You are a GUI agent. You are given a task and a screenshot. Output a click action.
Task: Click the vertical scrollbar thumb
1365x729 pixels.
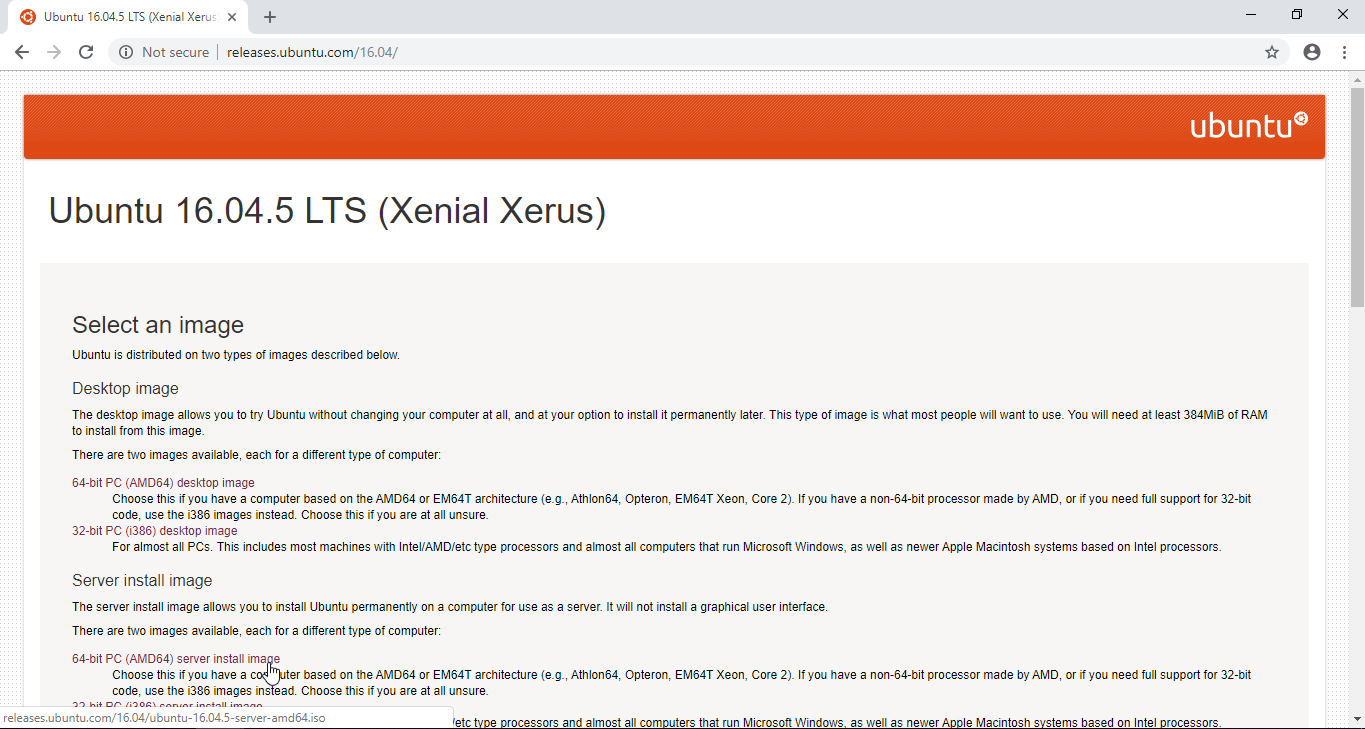point(1357,196)
